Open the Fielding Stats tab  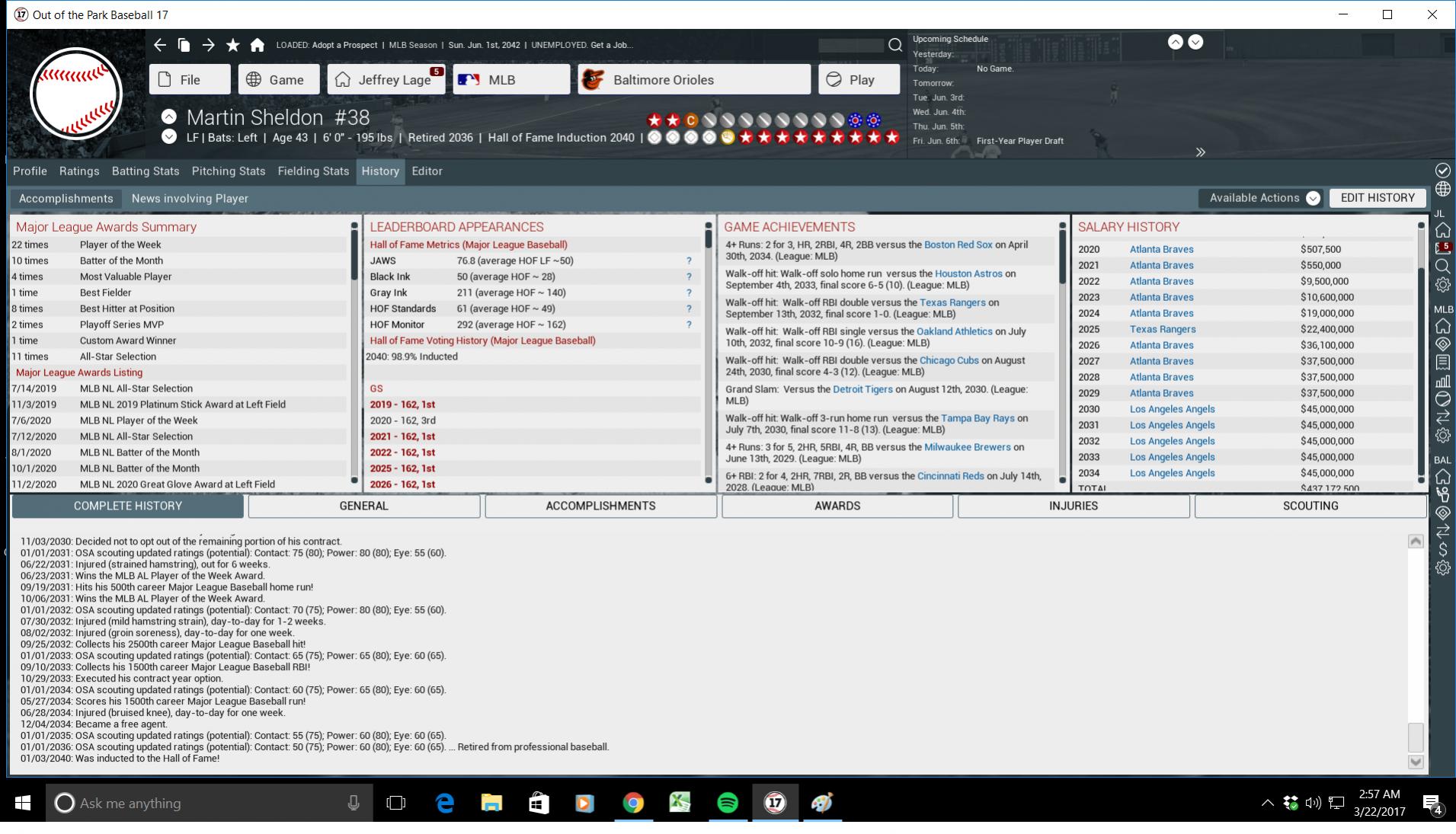[313, 171]
